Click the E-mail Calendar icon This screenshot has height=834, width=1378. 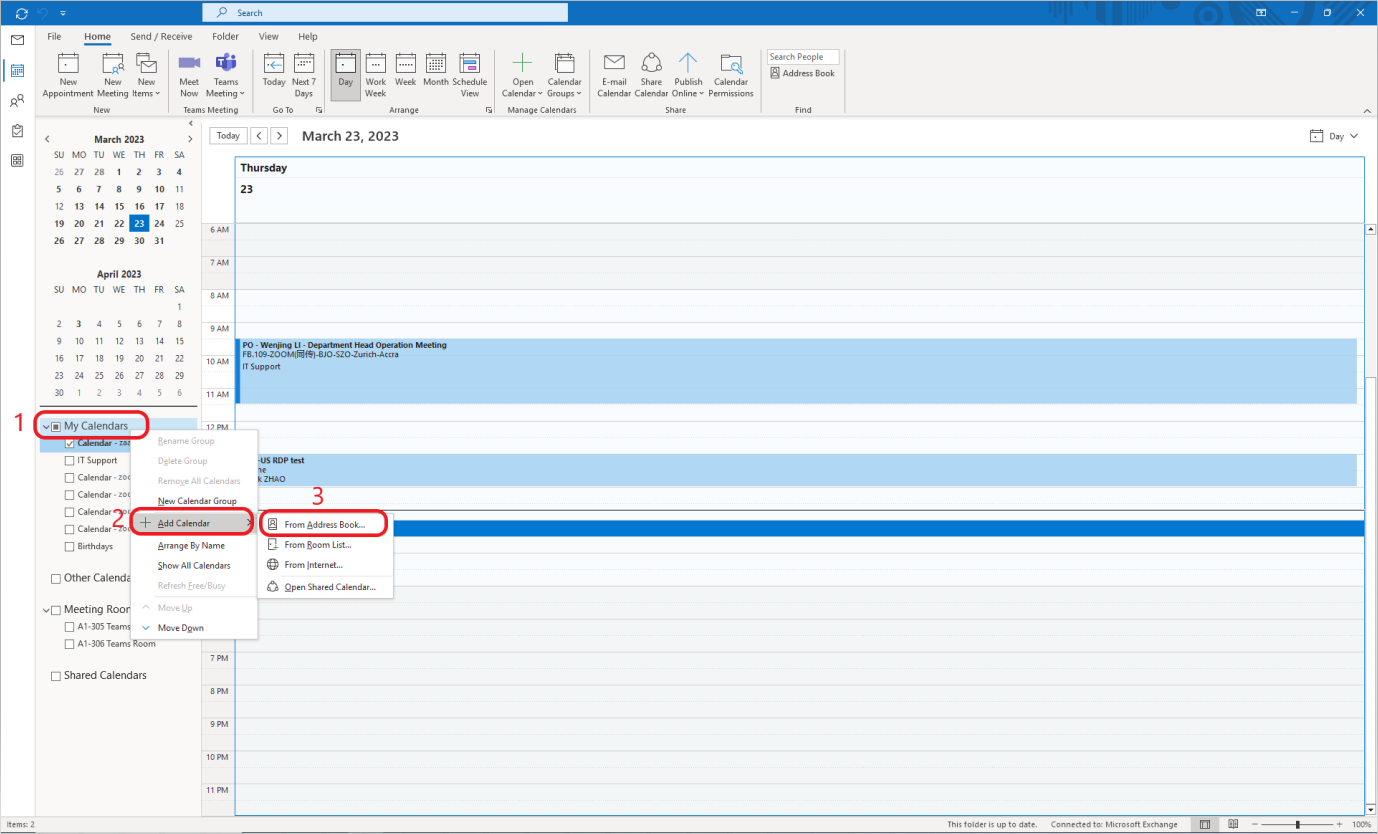pyautogui.click(x=614, y=74)
